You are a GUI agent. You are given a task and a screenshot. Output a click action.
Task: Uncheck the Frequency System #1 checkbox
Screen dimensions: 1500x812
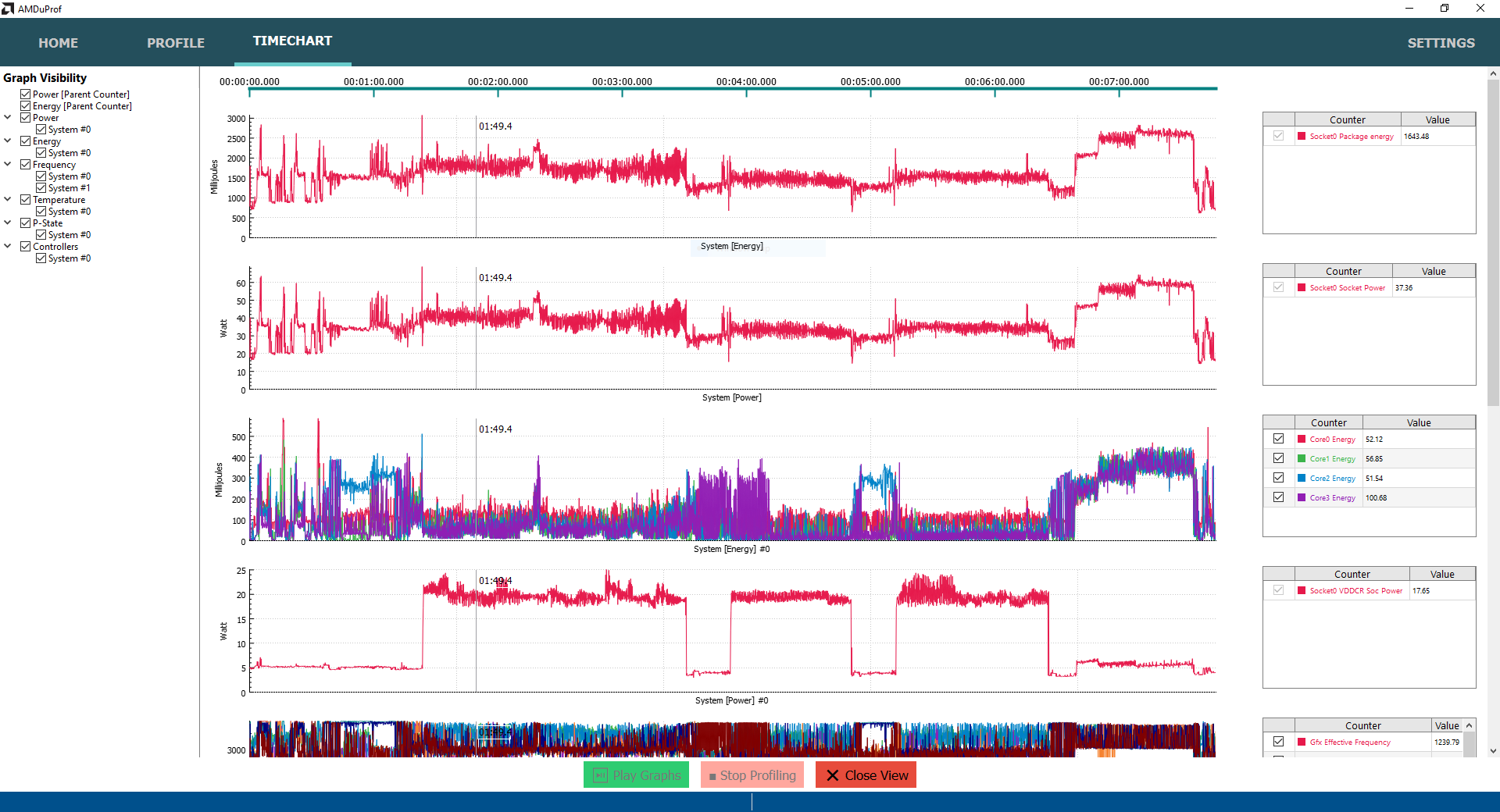(41, 188)
